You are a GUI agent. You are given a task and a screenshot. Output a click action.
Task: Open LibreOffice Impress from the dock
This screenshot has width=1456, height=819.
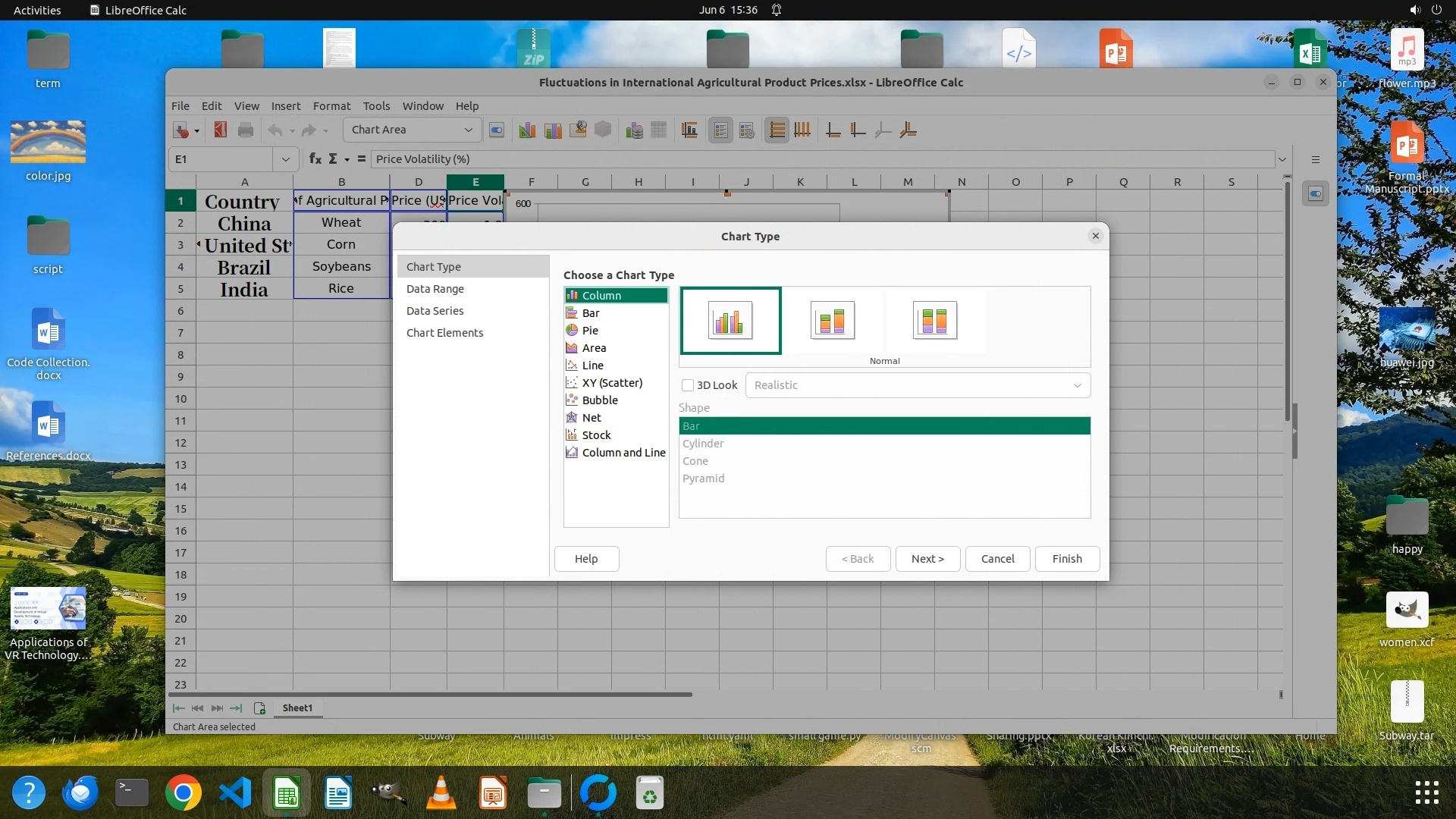point(493,794)
